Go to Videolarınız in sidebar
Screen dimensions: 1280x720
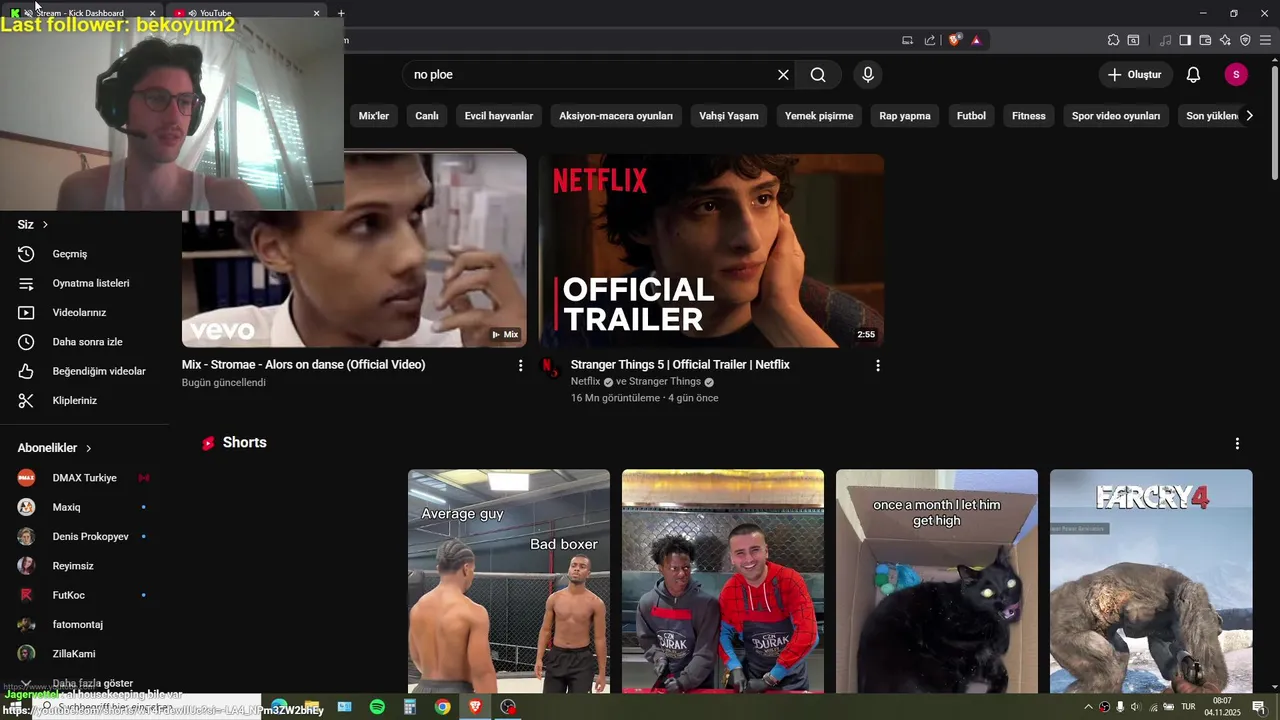(x=84, y=313)
